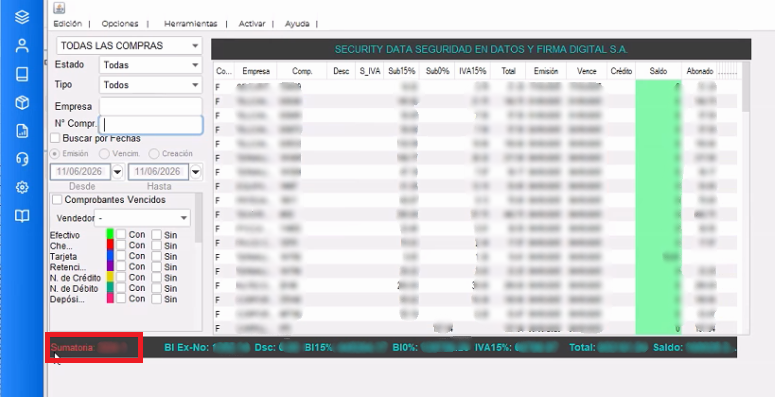Open the Desde date picker arrow
Viewport: 775px width, 397px height.
click(118, 172)
